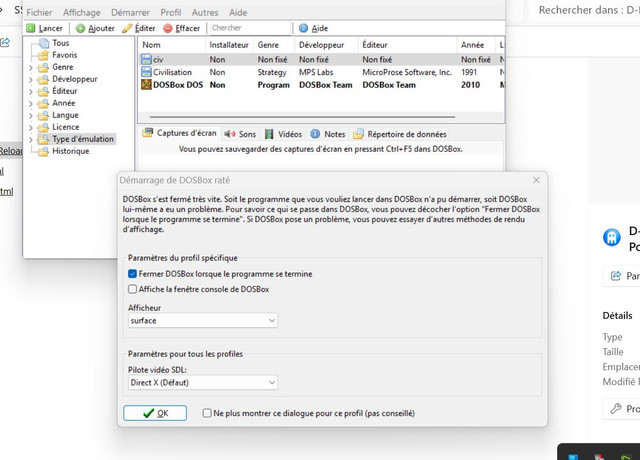Expand the Éditeur tree node

pyautogui.click(x=31, y=92)
